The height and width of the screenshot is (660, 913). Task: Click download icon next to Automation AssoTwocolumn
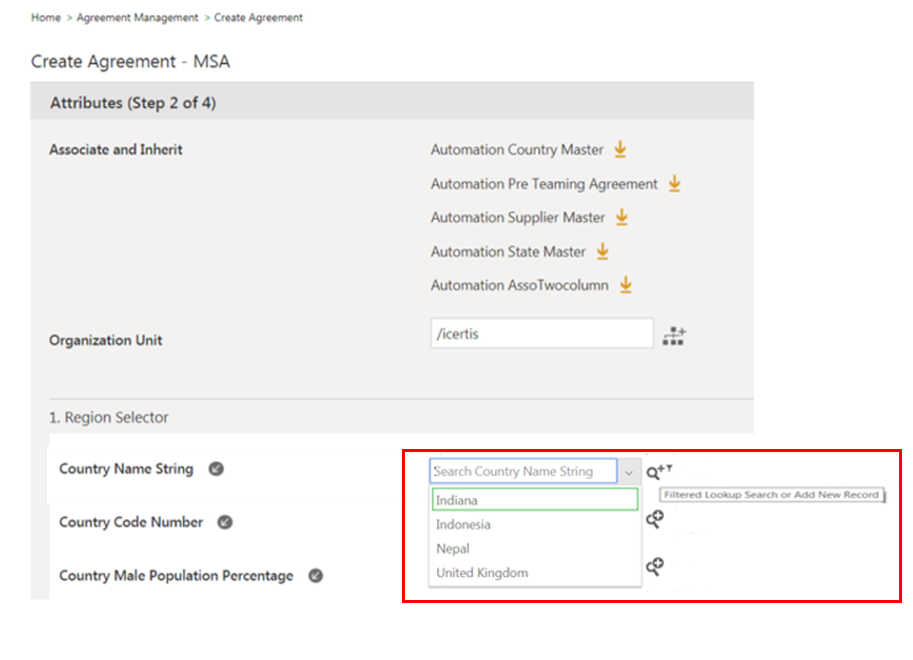625,285
